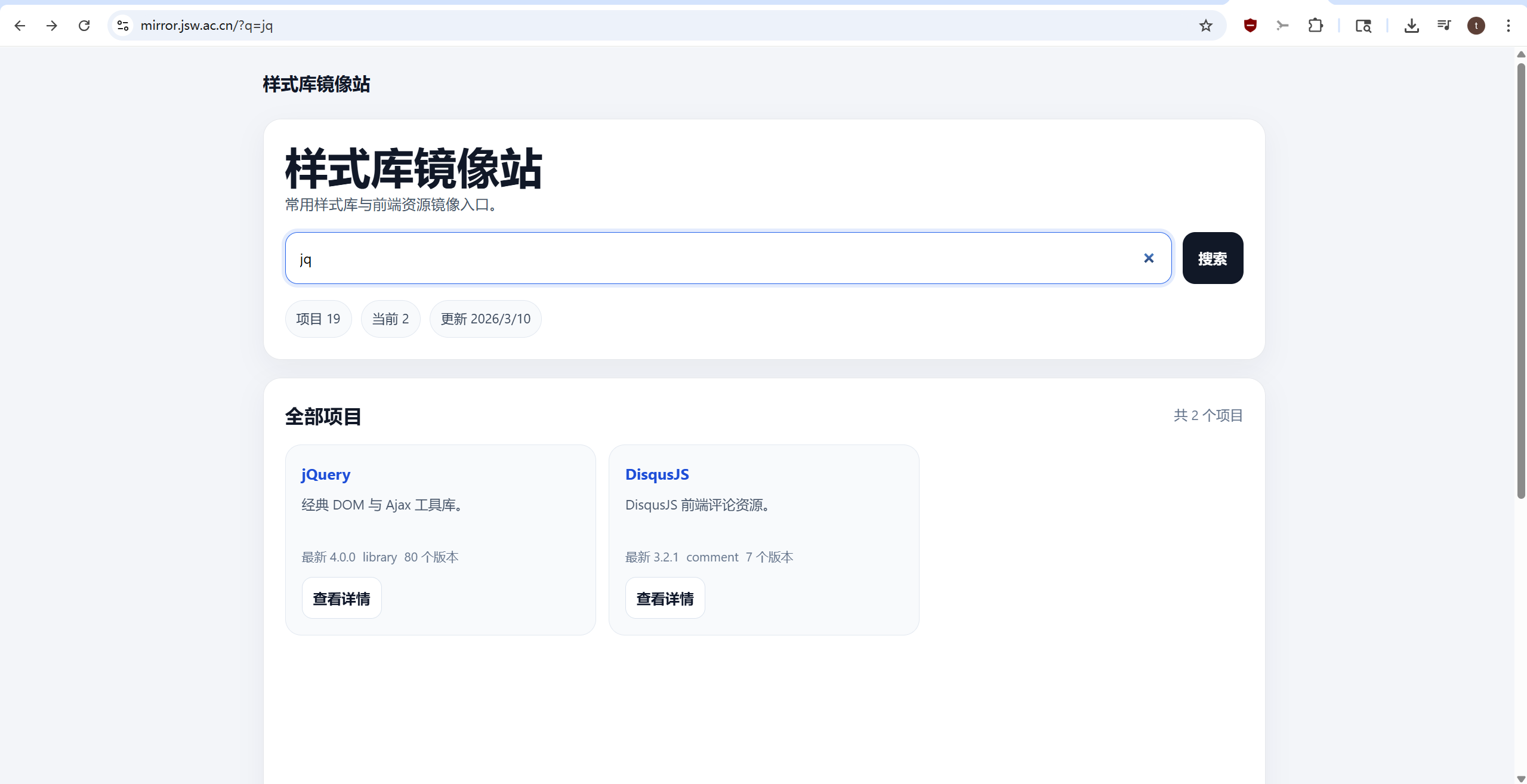Click jQuery's 查看详情 button
This screenshot has width=1527, height=784.
point(341,597)
